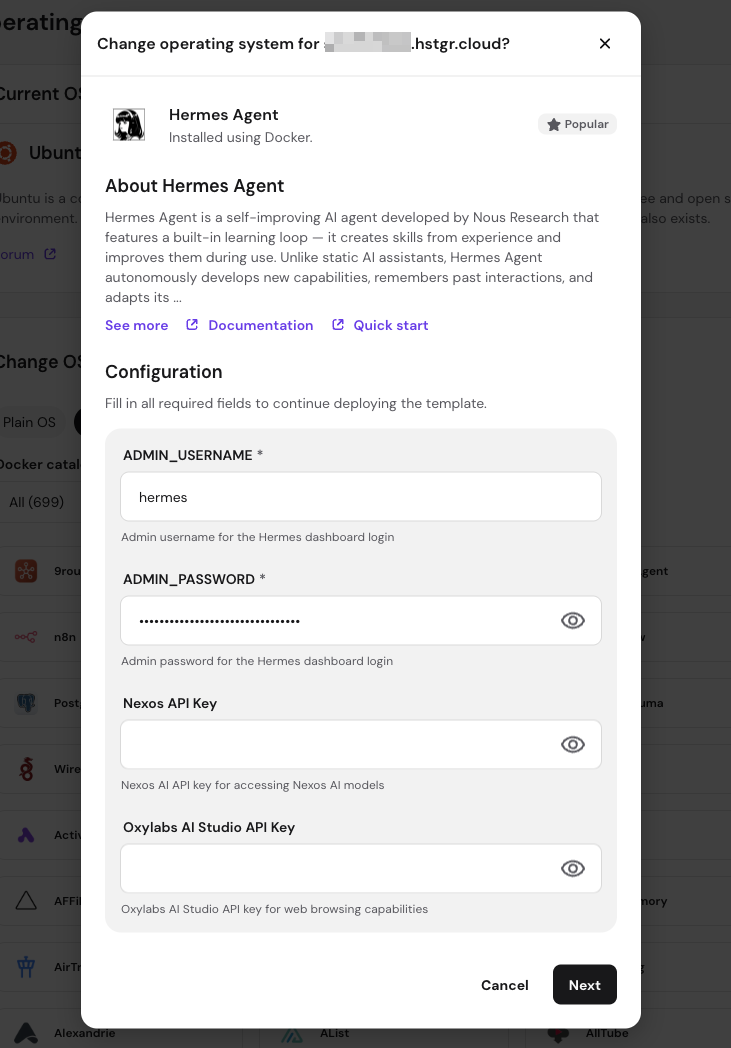The height and width of the screenshot is (1048, 731).
Task: Cancel the OS change dialog
Action: (504, 985)
